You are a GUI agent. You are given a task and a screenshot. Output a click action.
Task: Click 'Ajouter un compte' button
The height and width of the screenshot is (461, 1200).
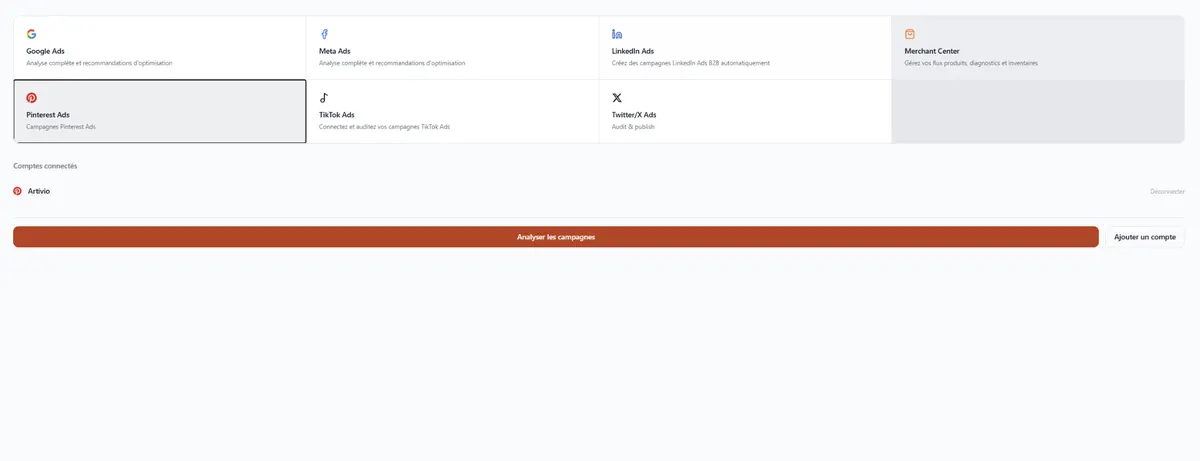(x=1145, y=237)
